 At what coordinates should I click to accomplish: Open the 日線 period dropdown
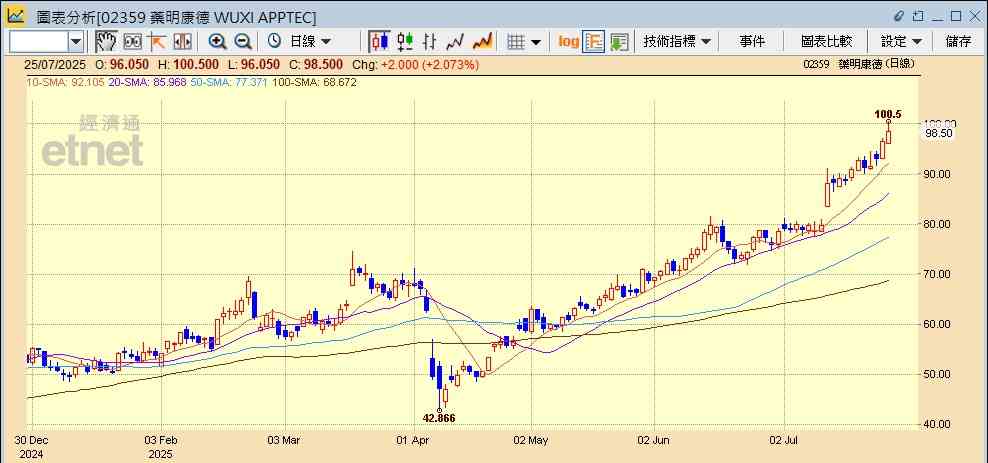point(310,42)
